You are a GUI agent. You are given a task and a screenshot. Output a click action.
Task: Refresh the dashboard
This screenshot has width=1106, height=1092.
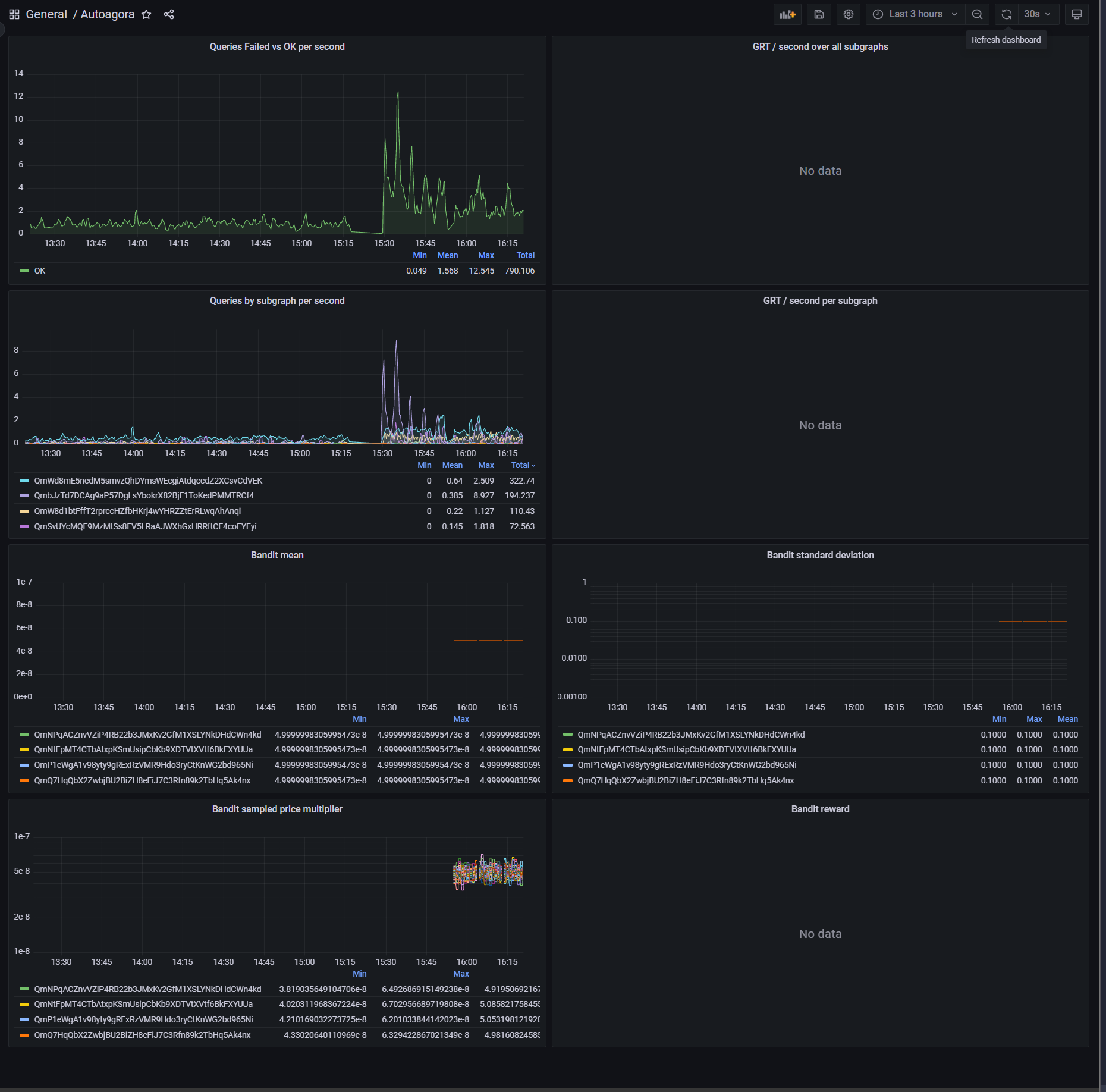point(1006,14)
